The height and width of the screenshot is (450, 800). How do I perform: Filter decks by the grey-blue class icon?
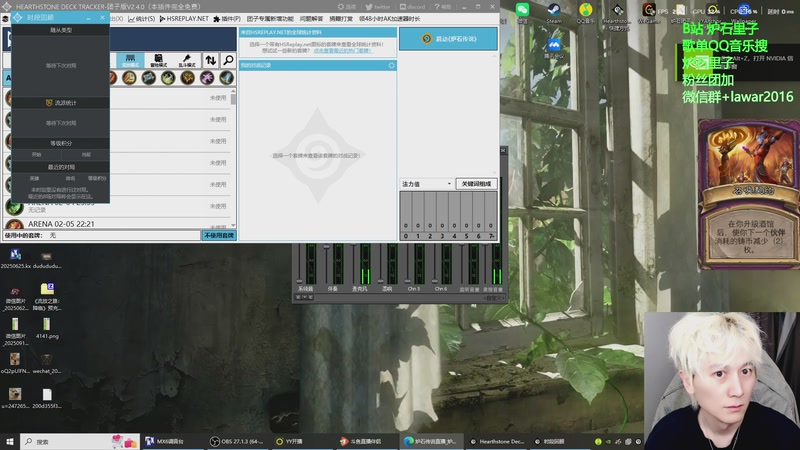pos(148,78)
